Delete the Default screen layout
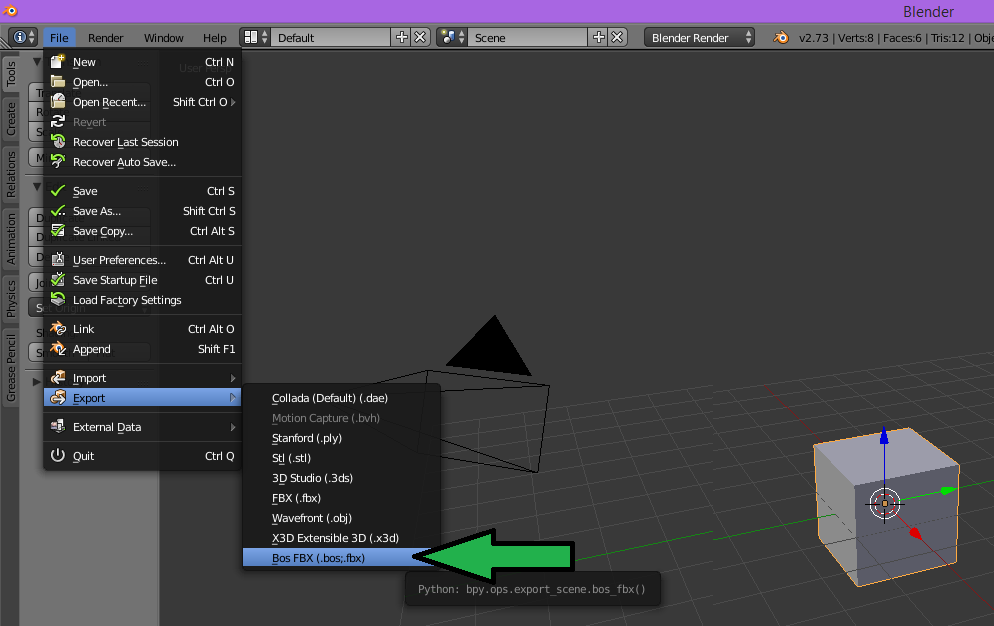994x626 pixels. (420, 37)
